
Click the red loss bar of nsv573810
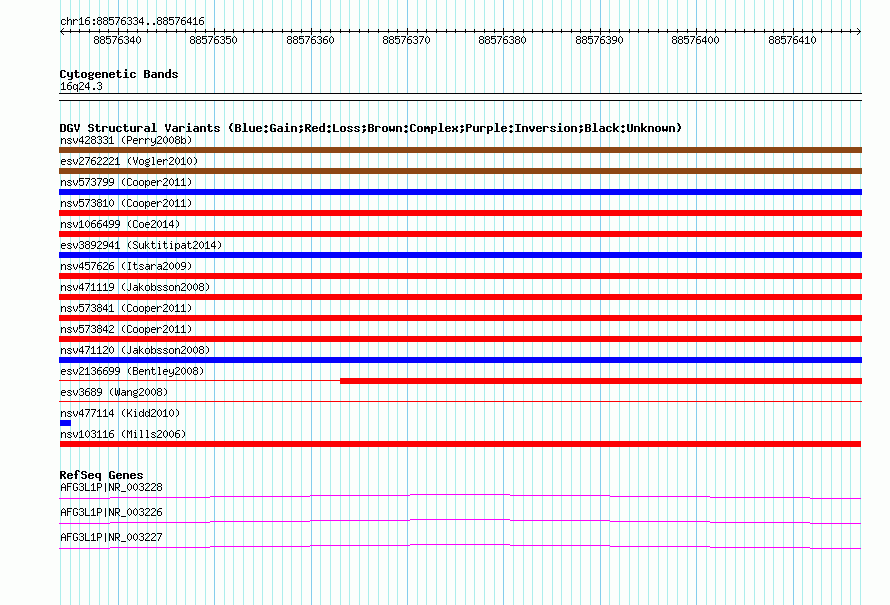460,213
